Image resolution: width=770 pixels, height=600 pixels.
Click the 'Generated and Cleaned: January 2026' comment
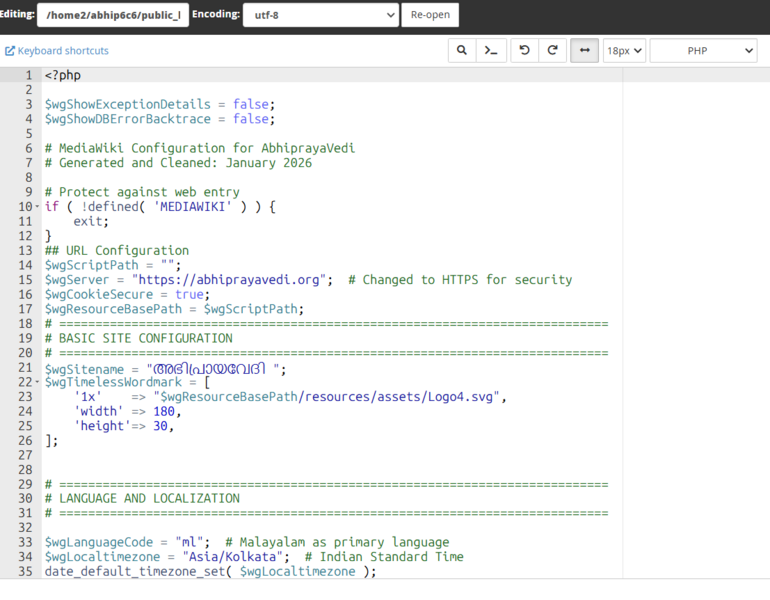[178, 163]
